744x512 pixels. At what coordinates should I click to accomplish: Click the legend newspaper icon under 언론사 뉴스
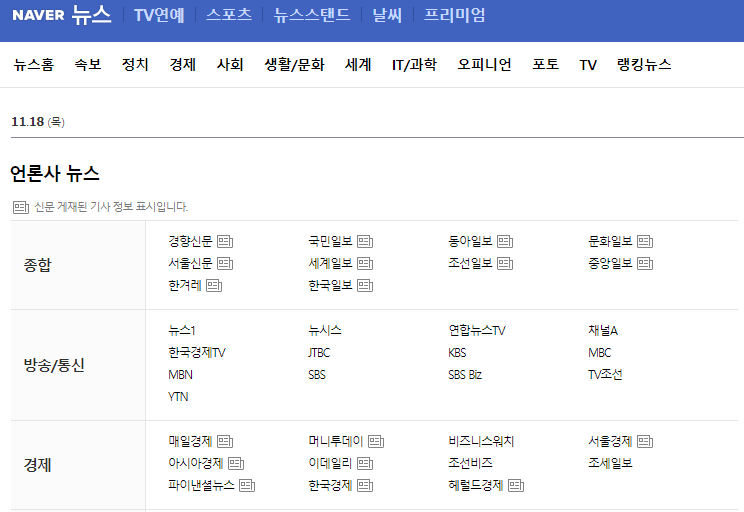coord(21,207)
